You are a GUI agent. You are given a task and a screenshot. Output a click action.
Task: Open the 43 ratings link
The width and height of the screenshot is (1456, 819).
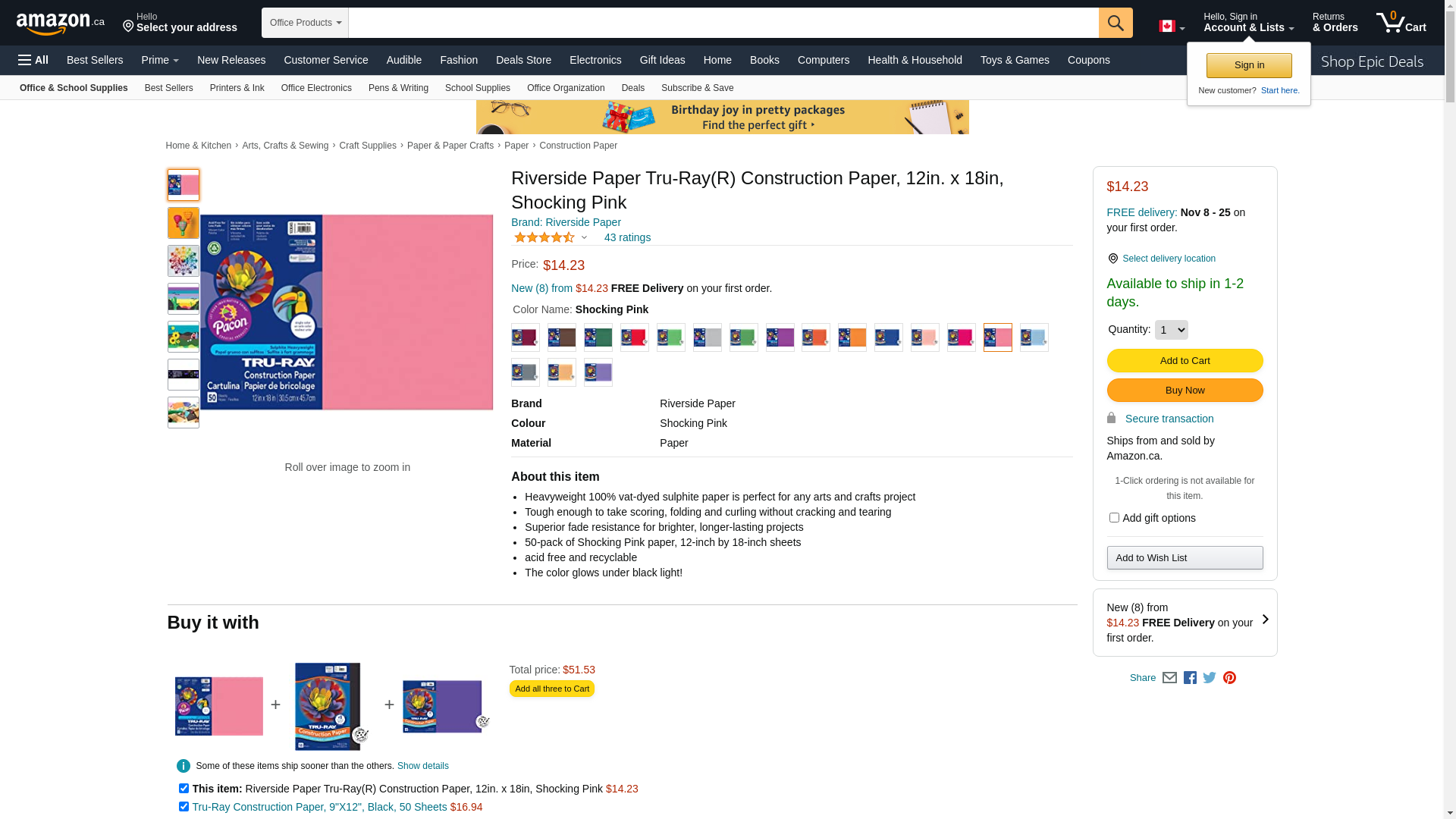(x=627, y=237)
